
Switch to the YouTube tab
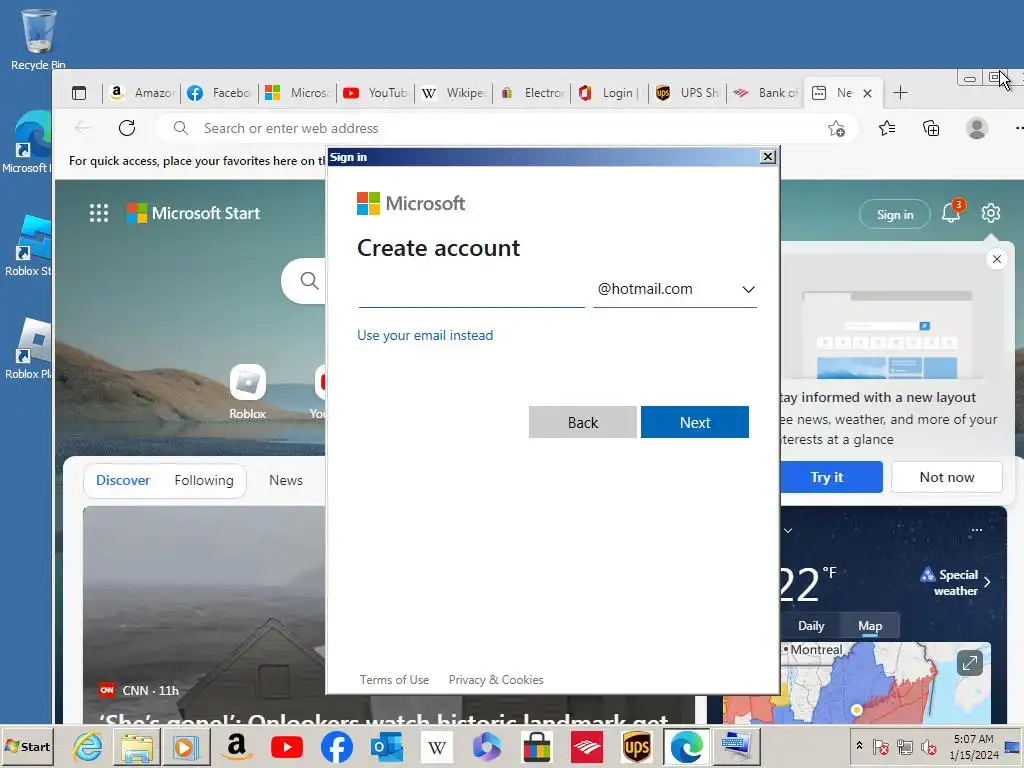(x=376, y=93)
